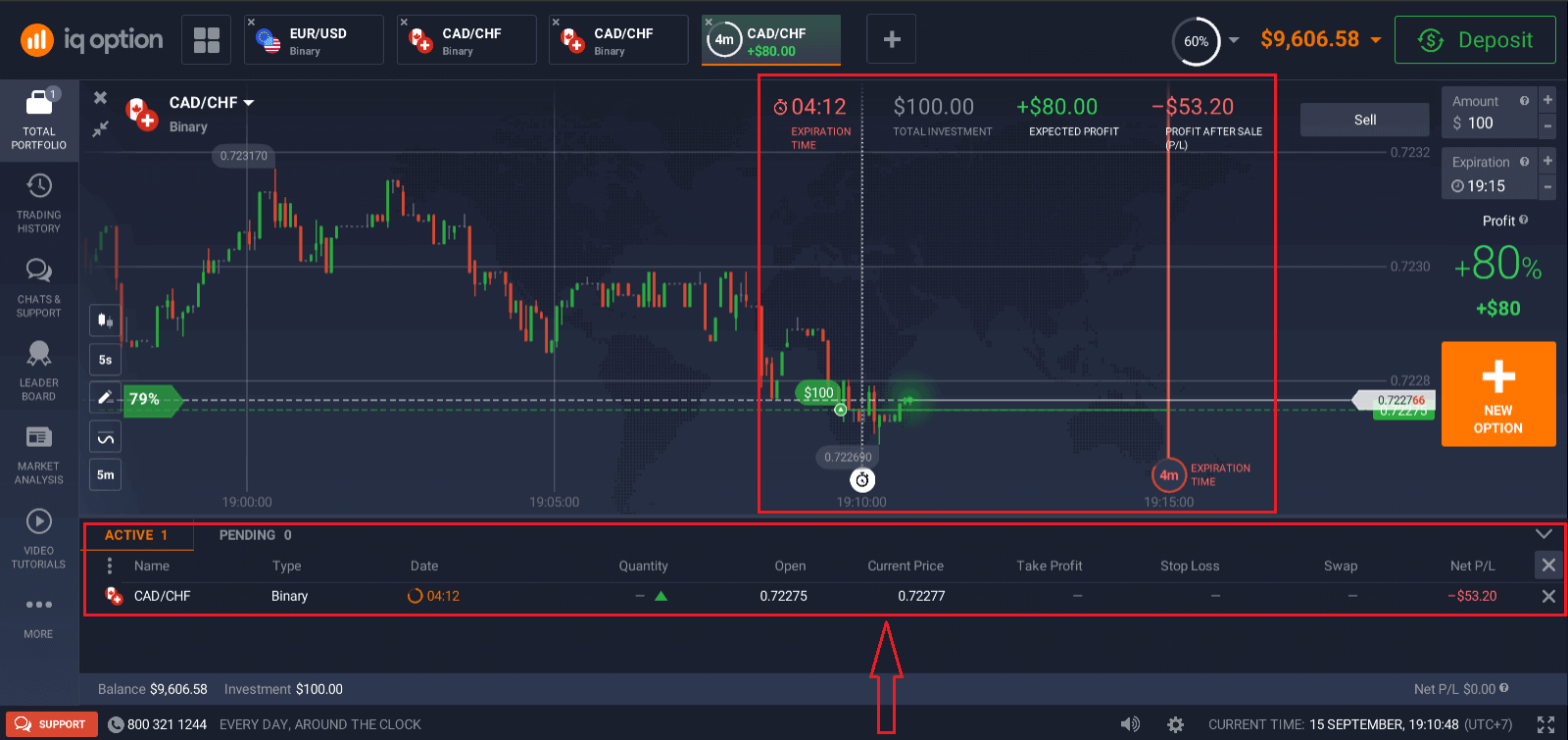Collapse the active positions panel
This screenshot has width=1568, height=740.
click(x=1543, y=534)
